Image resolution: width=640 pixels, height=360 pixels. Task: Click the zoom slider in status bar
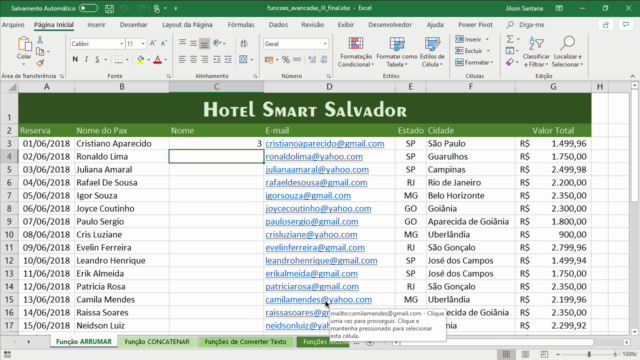coord(589,354)
